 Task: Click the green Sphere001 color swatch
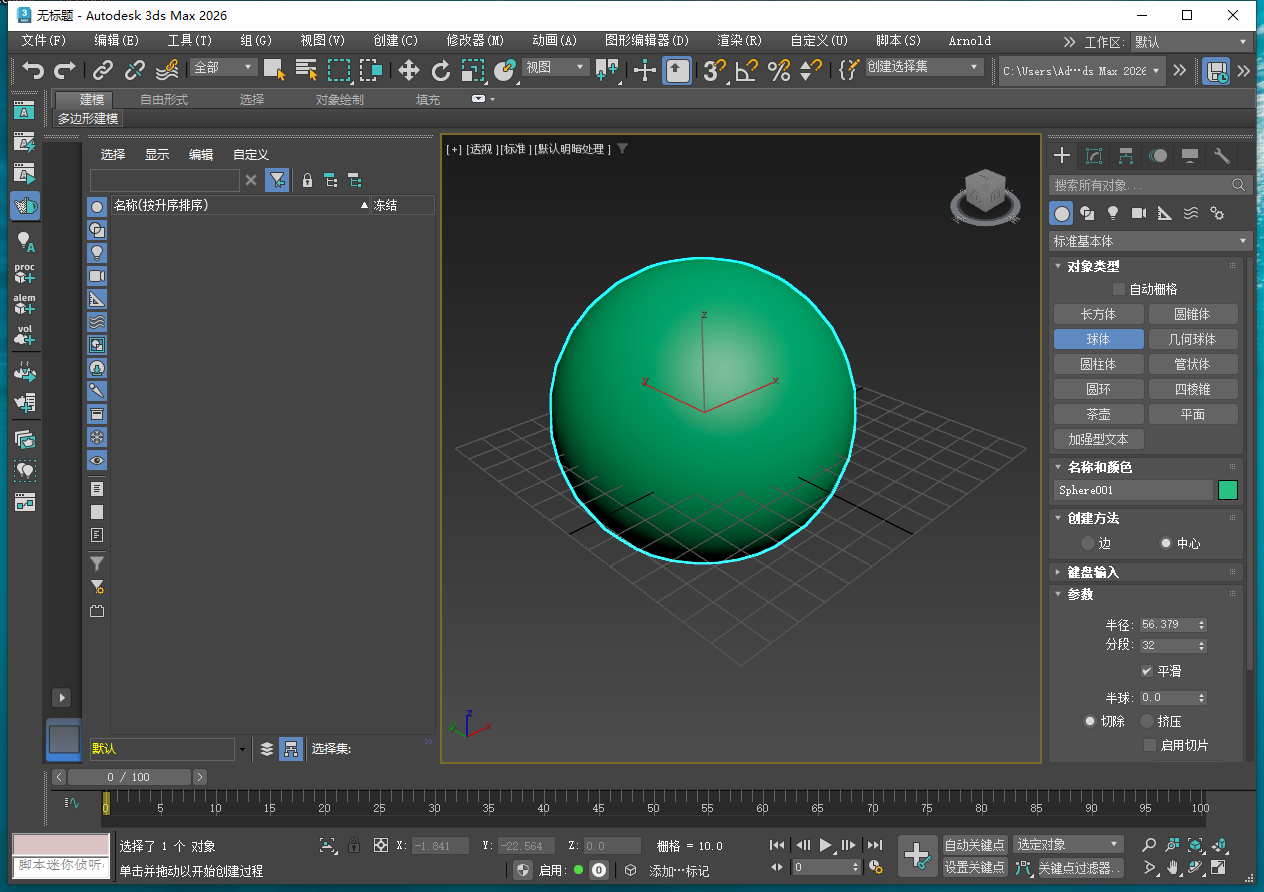tap(1227, 490)
